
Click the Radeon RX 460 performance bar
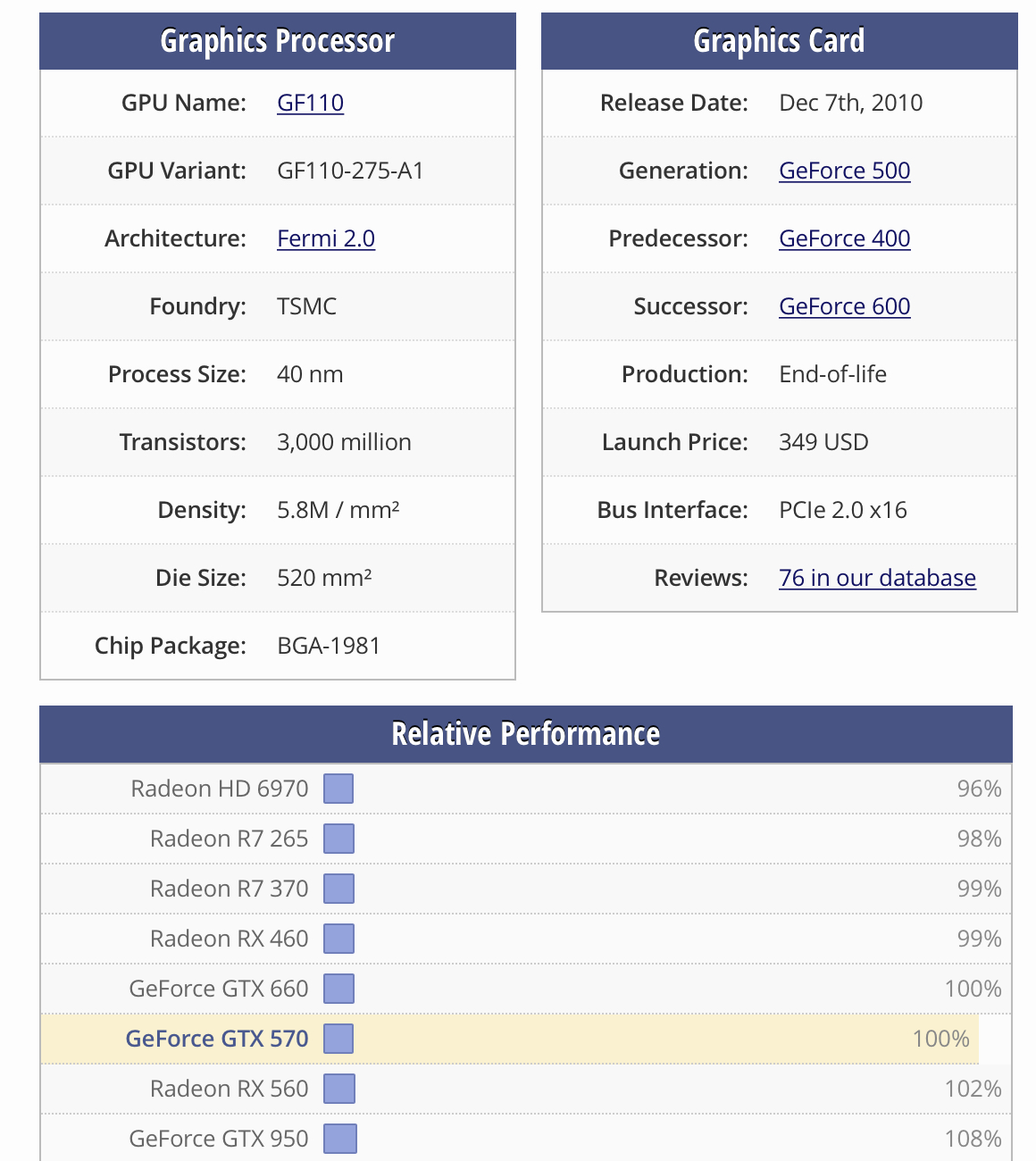[338, 939]
